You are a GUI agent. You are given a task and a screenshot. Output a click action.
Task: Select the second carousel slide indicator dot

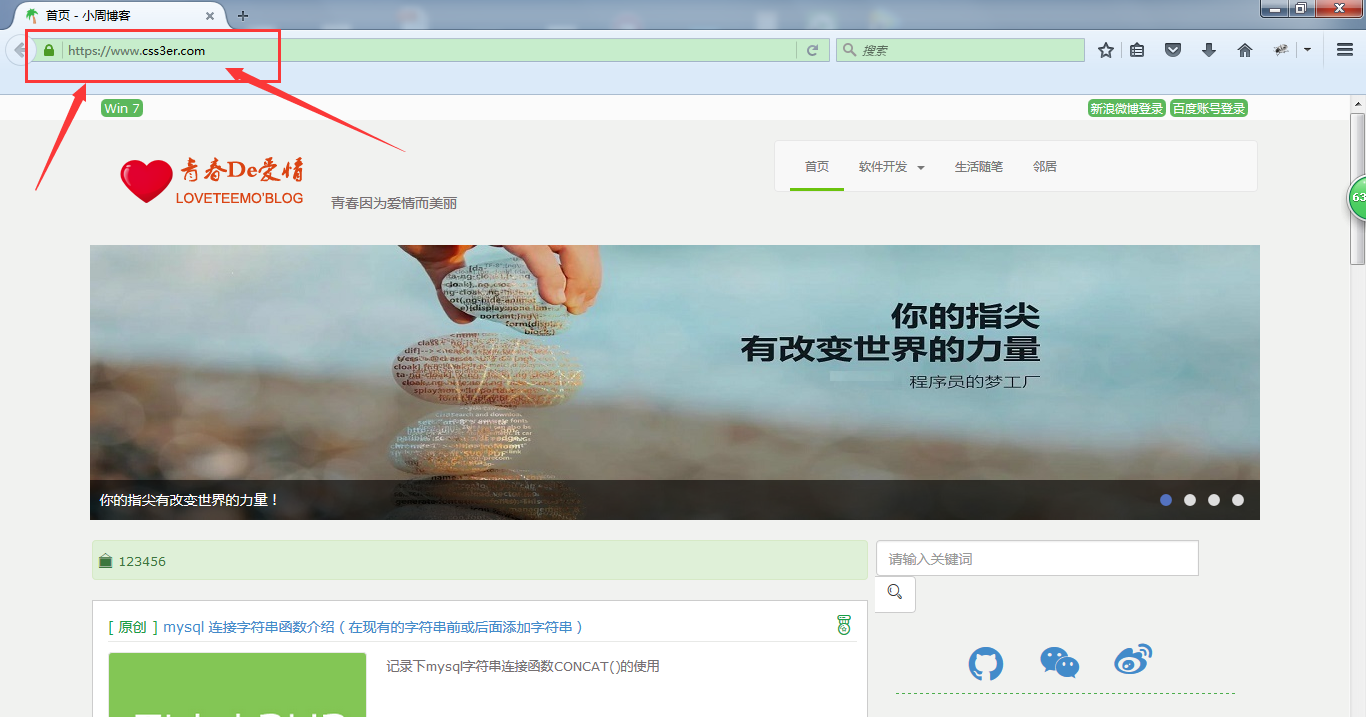click(x=1190, y=500)
